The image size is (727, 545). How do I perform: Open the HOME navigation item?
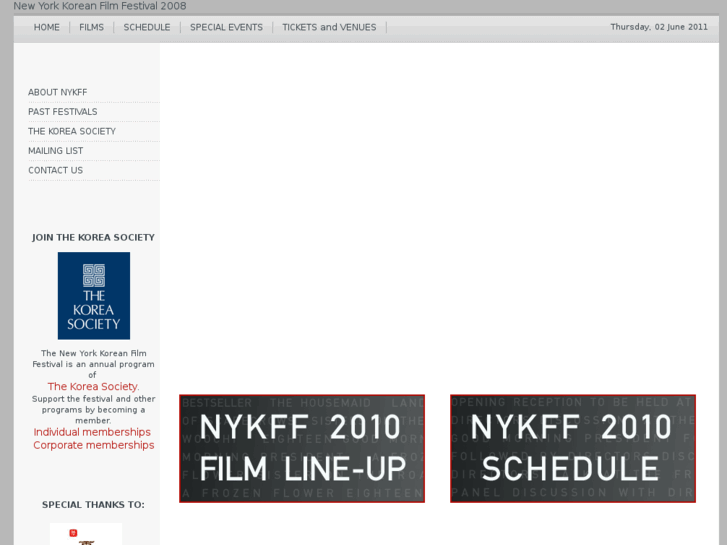tap(46, 27)
